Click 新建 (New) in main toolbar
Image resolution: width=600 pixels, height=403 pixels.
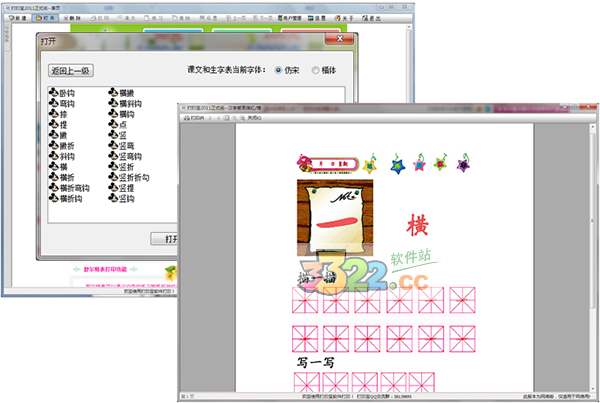point(18,18)
